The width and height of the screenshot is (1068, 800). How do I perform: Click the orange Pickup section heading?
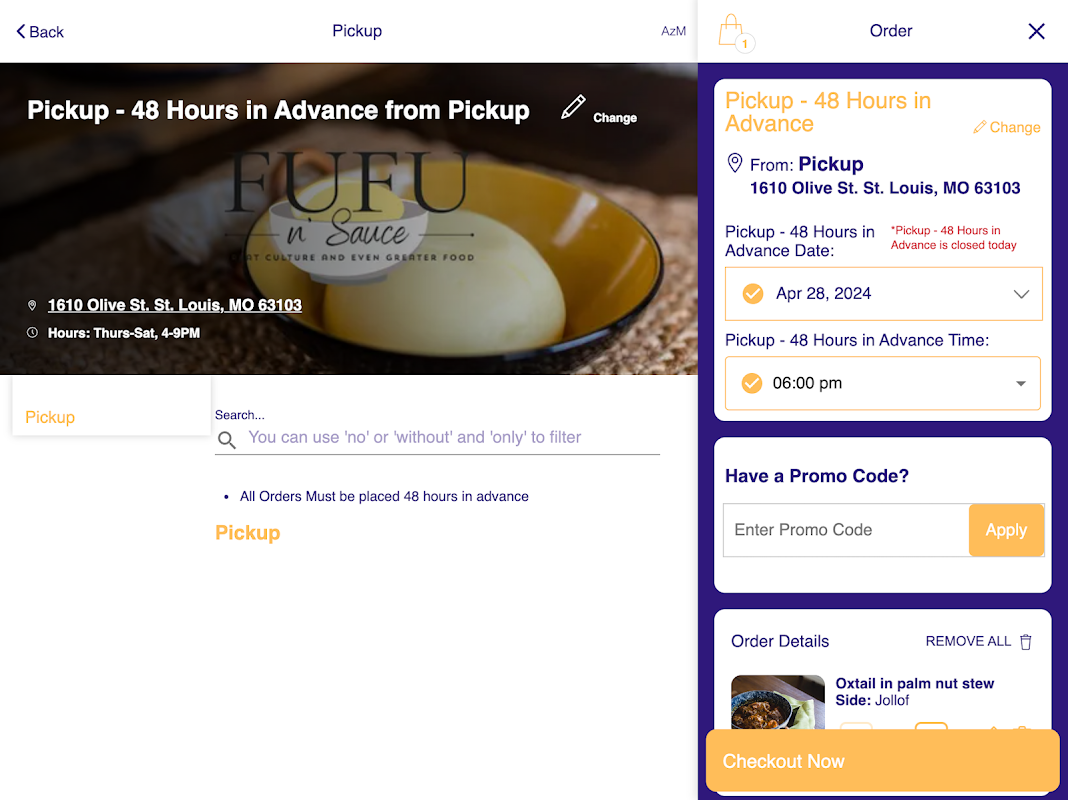click(248, 533)
